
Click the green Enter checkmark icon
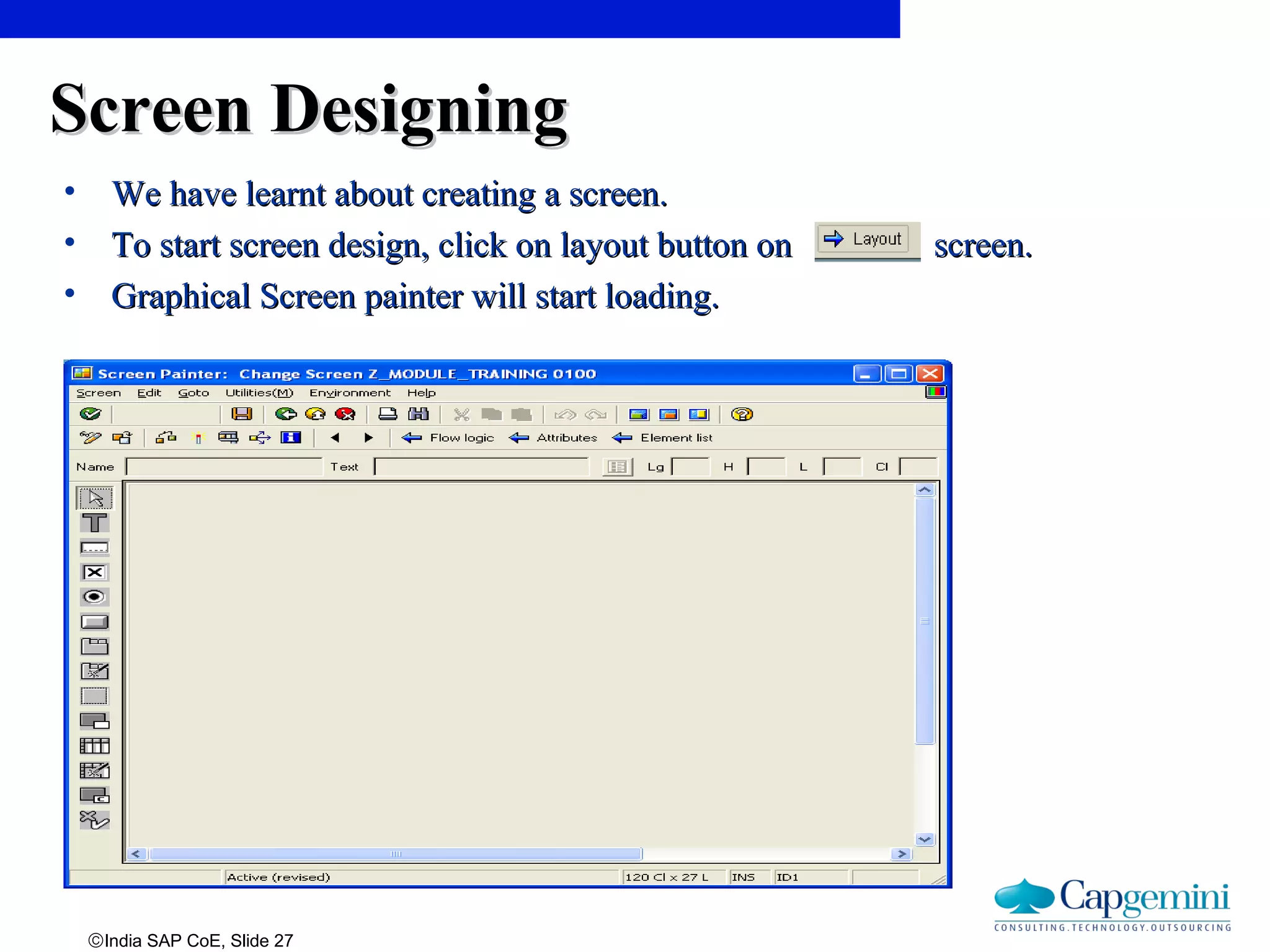tap(91, 414)
